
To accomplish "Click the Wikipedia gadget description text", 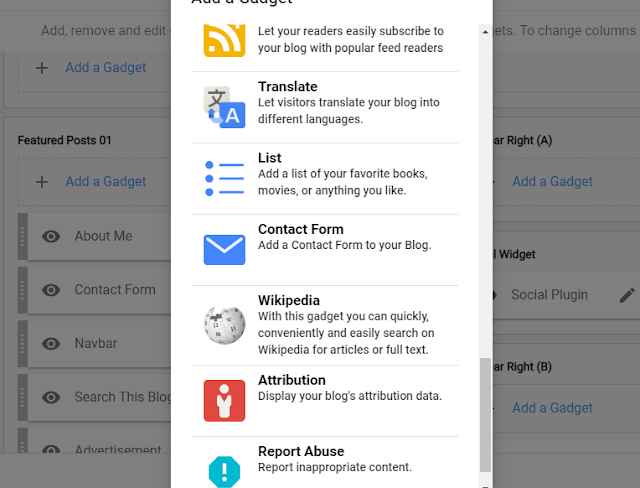I will 346,333.
